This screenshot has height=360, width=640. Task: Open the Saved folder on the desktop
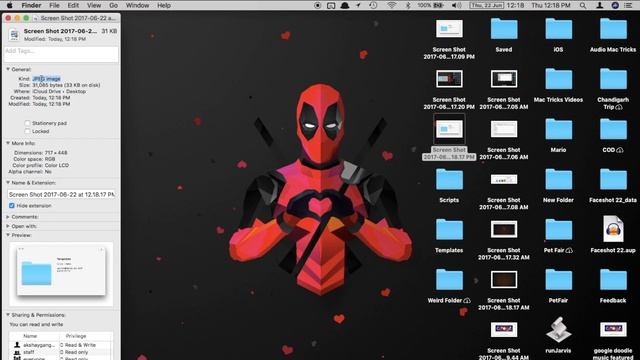click(x=504, y=29)
